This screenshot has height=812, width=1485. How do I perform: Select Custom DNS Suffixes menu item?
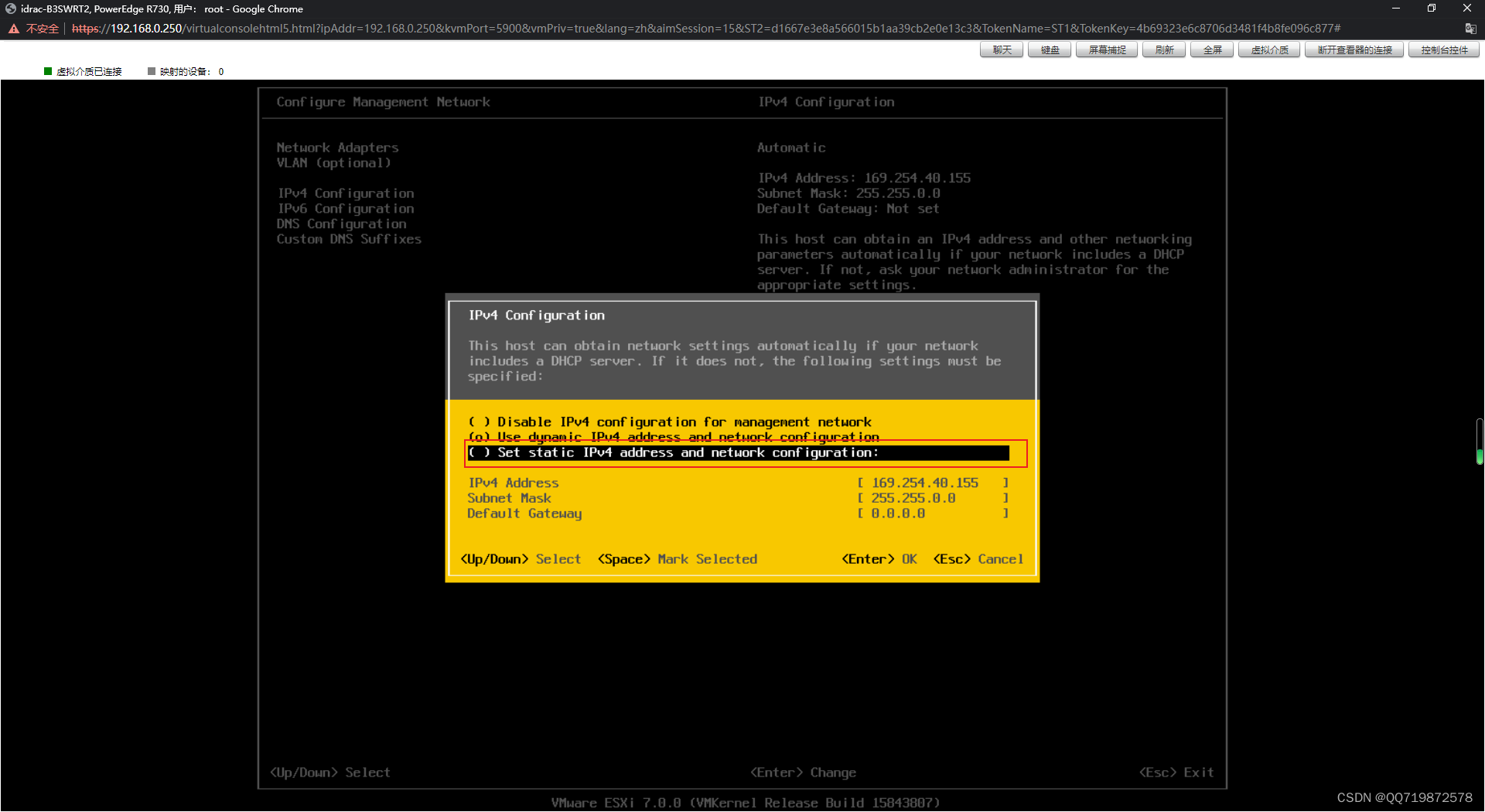349,240
